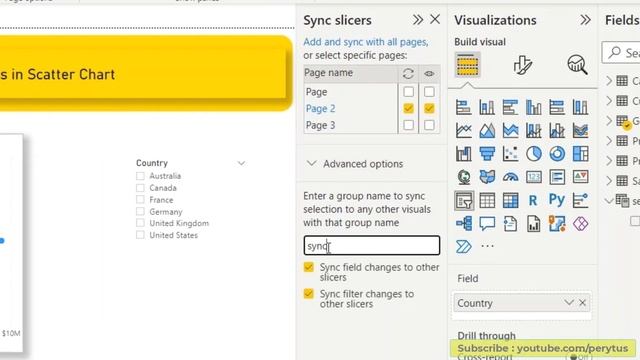
Task: Switch to the Build visual tab
Action: (x=467, y=64)
